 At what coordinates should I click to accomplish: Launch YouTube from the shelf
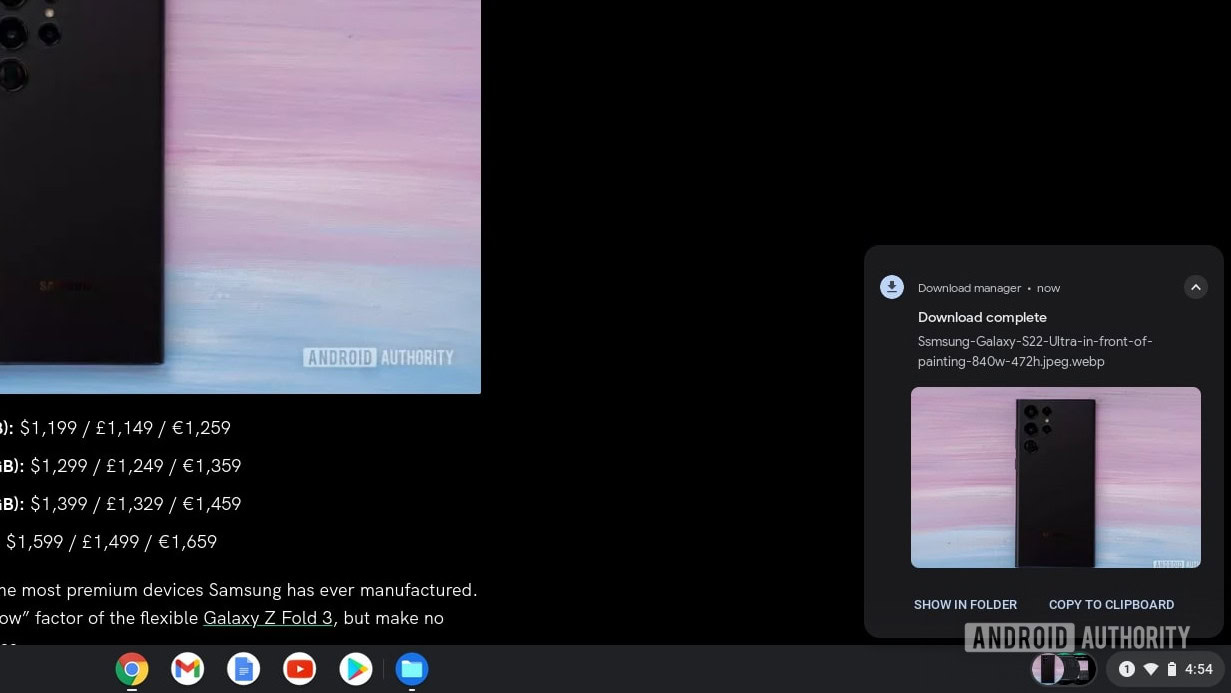click(299, 669)
